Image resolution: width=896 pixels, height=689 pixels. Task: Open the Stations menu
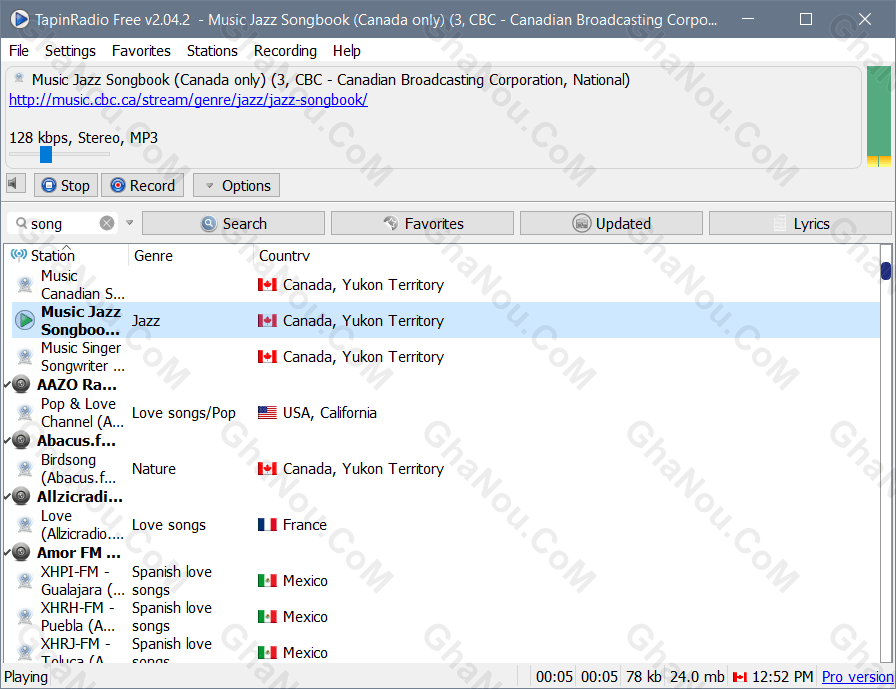212,51
